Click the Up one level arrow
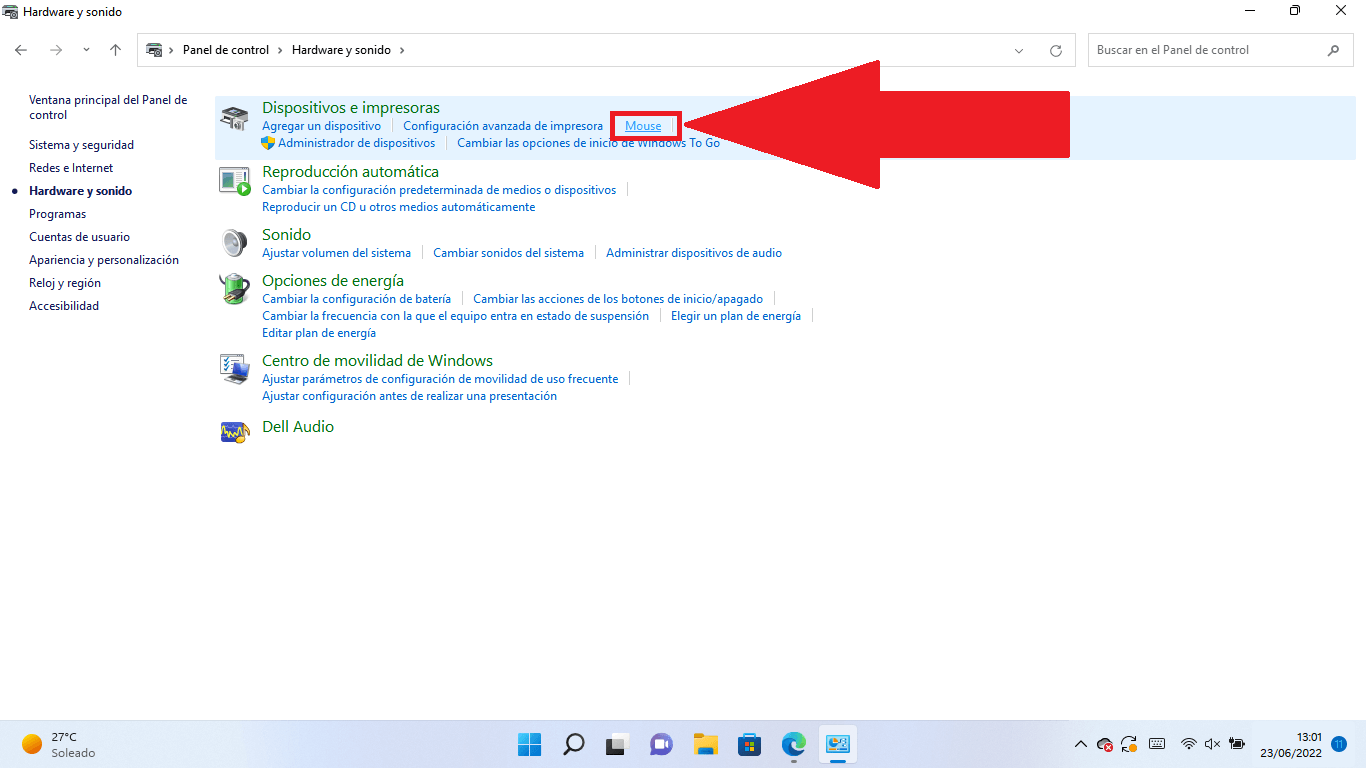The height and width of the screenshot is (768, 1366). tap(115, 50)
